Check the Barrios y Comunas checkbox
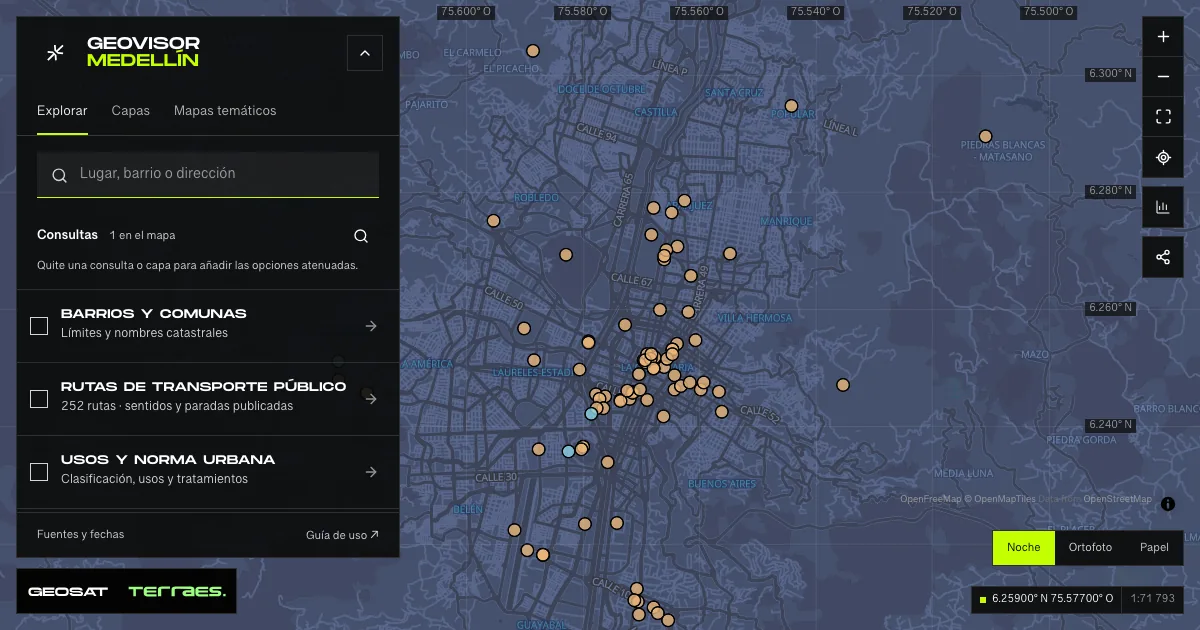This screenshot has height=630, width=1200. pos(39,326)
